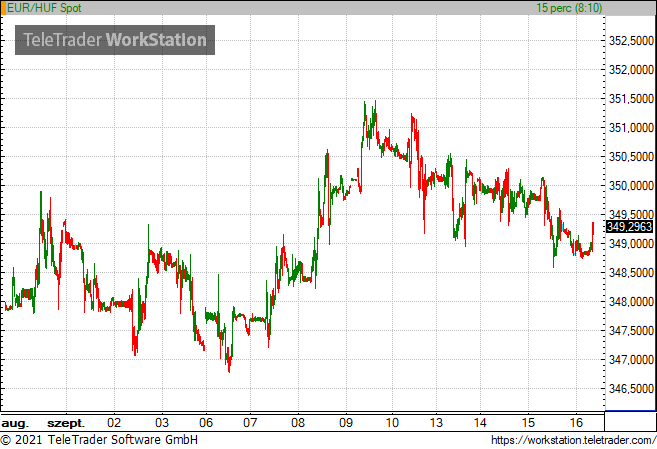Click the 350,0000 price axis label
657x449 pixels.
click(631, 186)
